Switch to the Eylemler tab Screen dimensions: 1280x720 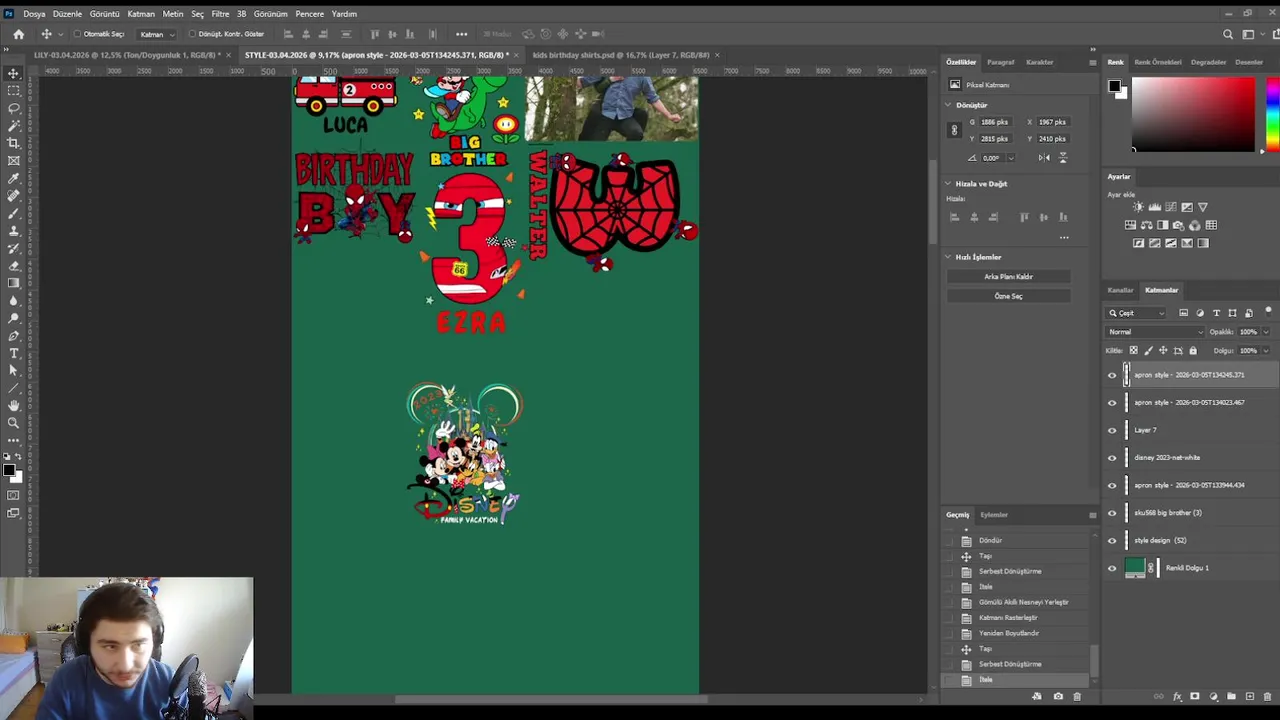pos(994,515)
